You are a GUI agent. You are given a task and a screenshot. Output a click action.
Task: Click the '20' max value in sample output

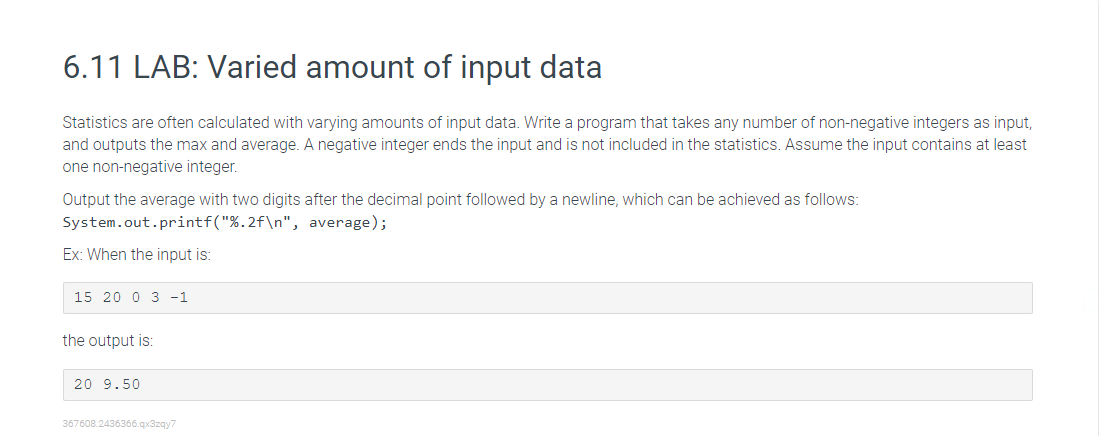click(83, 384)
